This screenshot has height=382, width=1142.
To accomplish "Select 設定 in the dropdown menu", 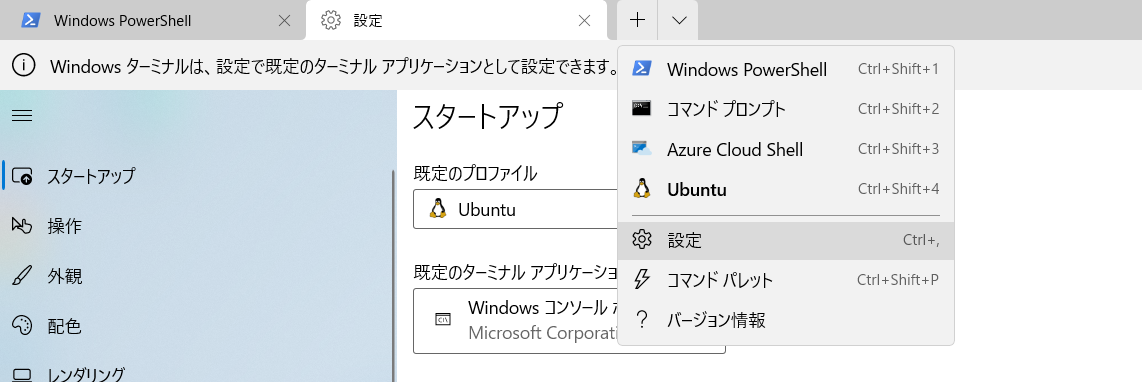I will 785,240.
